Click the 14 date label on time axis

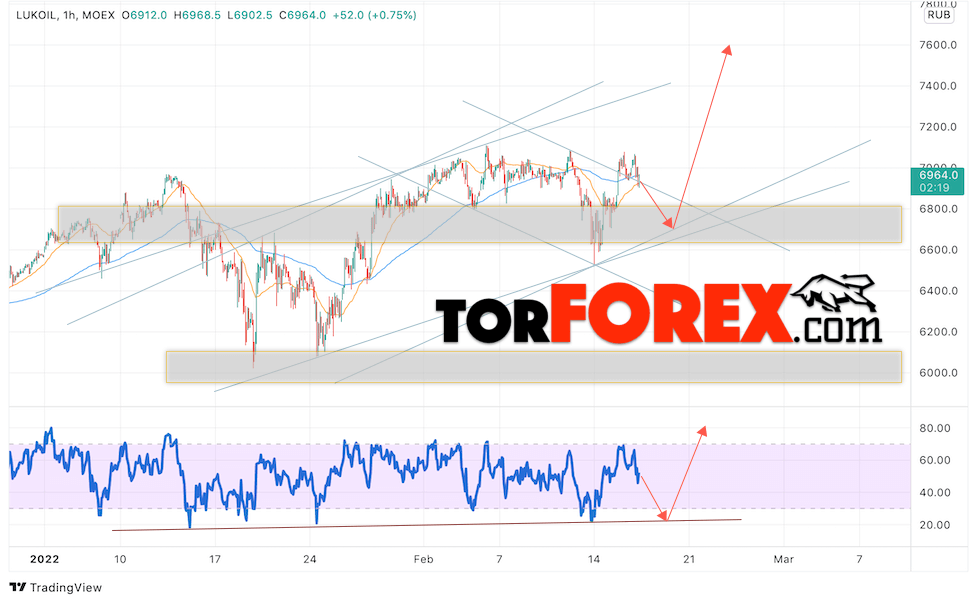click(594, 559)
